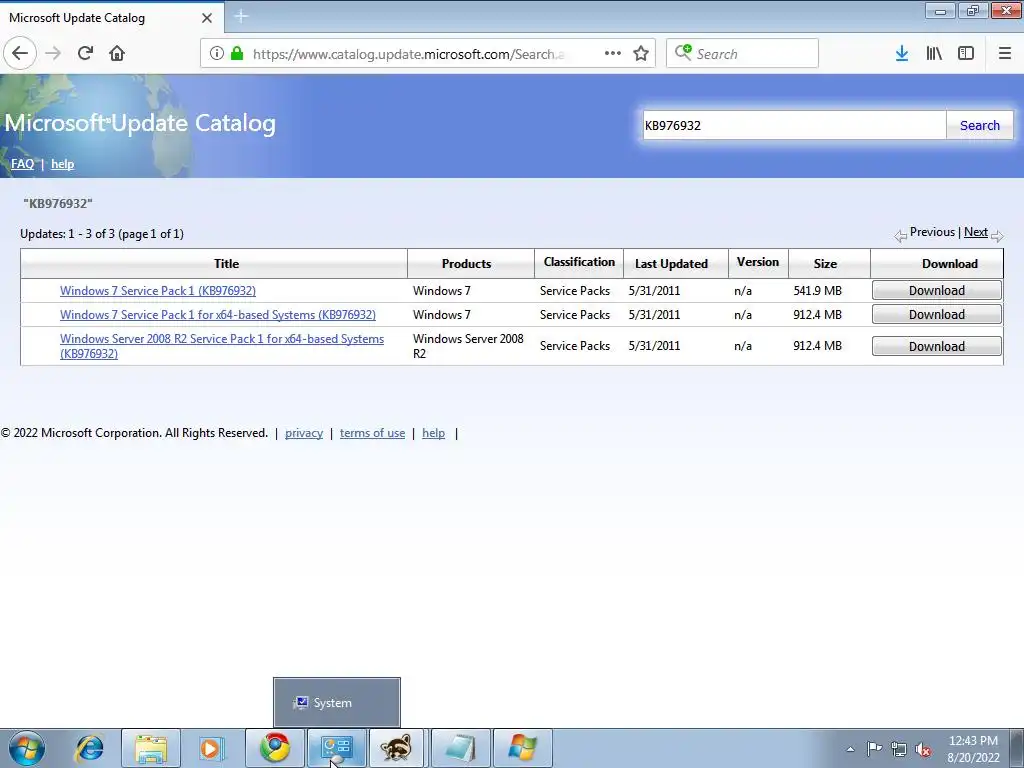Open the privacy footer link
Image resolution: width=1024 pixels, height=768 pixels.
click(x=304, y=433)
